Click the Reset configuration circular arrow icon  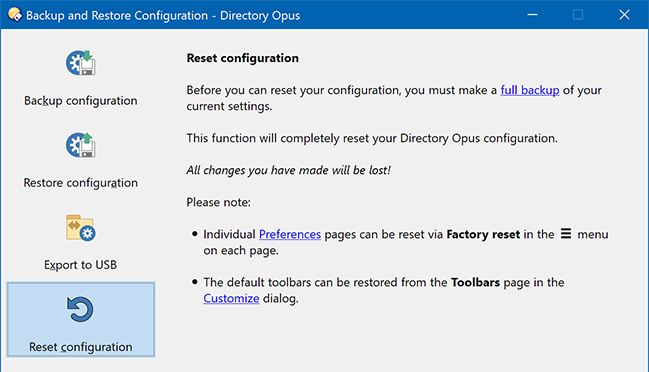click(80, 309)
